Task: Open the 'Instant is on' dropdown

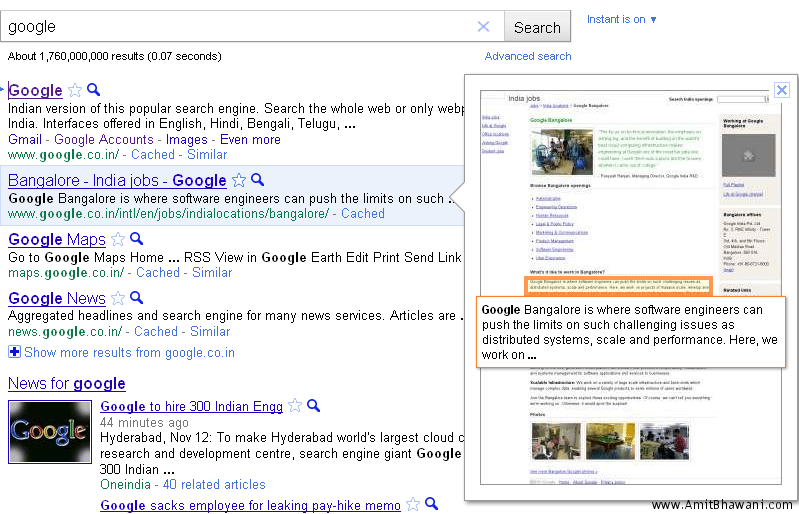Action: point(621,19)
